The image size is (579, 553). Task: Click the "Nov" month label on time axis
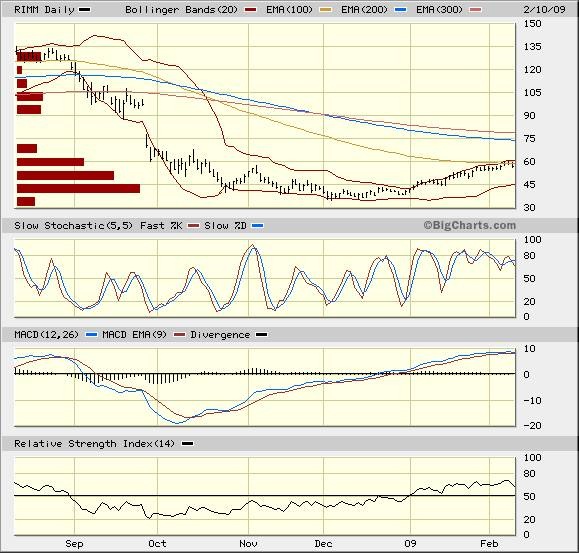click(x=248, y=544)
